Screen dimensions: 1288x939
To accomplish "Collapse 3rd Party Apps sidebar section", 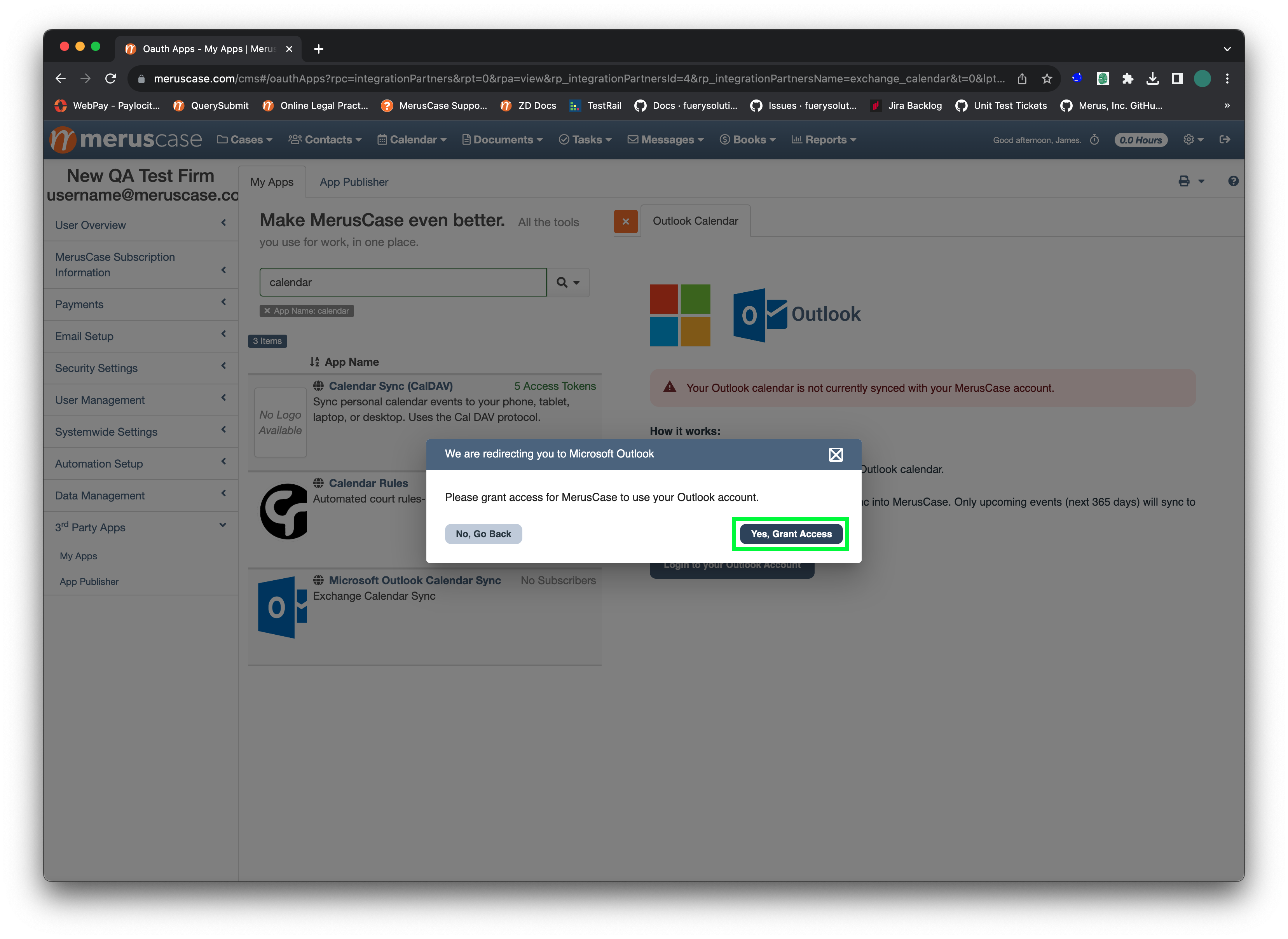I will pyautogui.click(x=140, y=527).
